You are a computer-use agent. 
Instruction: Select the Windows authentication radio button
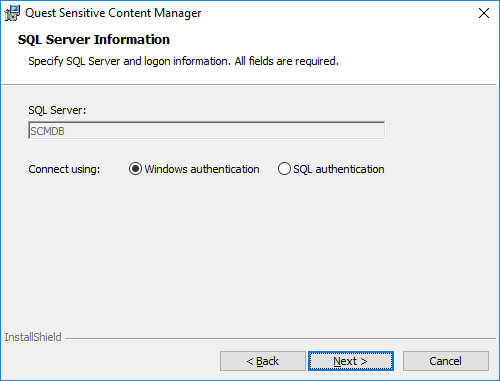(x=135, y=169)
